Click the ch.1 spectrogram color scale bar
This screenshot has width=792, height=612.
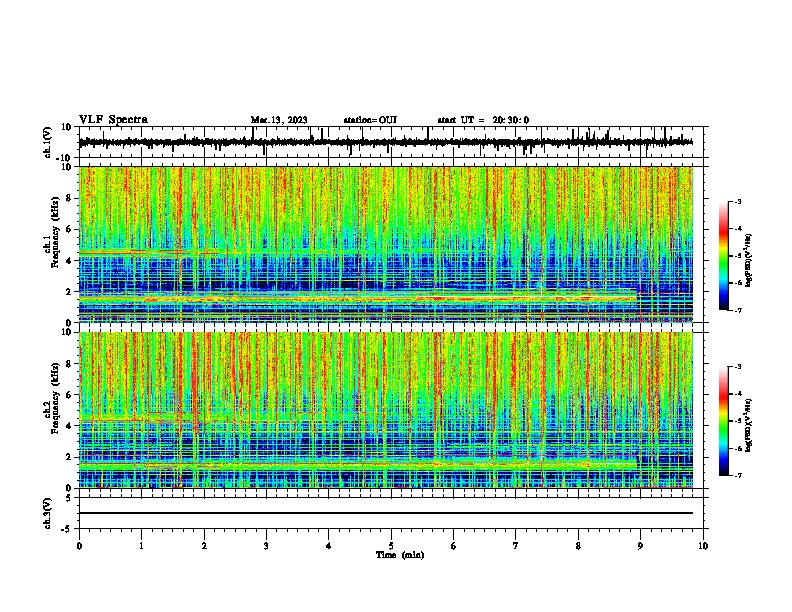(724, 256)
